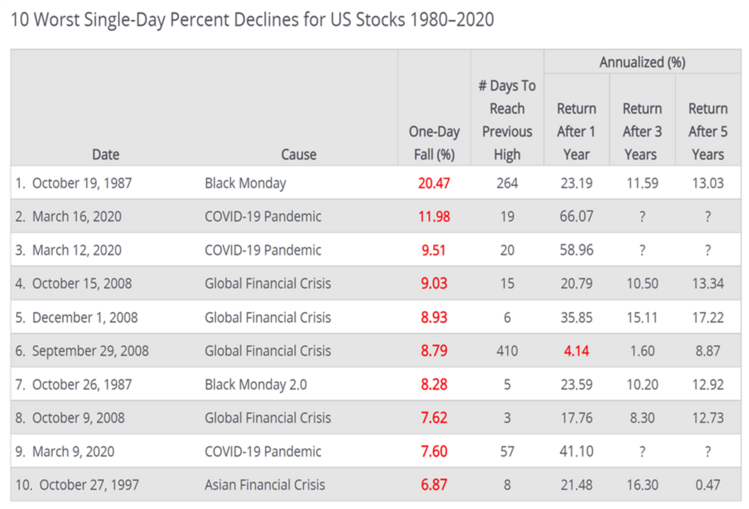
Task: Click the Return After 3 Years header
Action: (642, 131)
